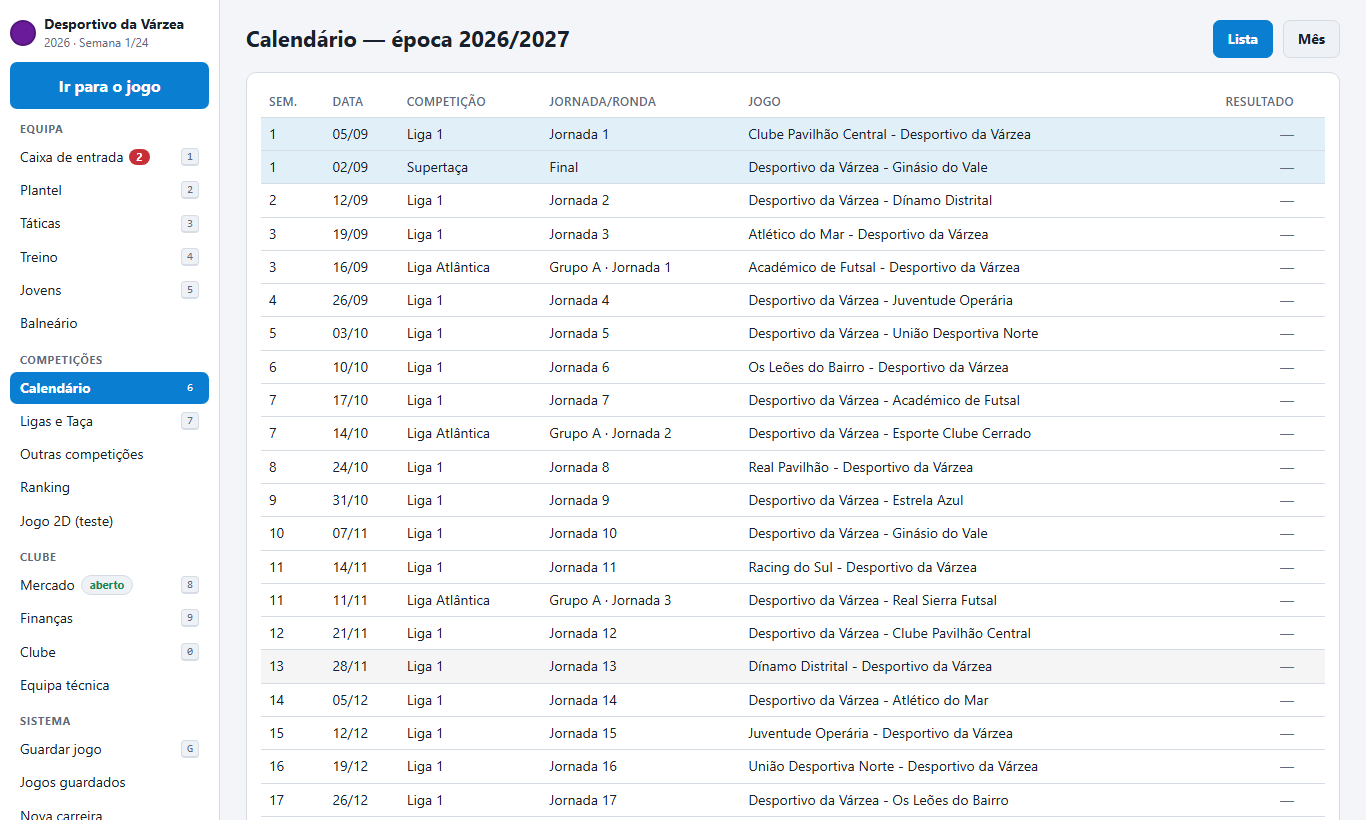Click the JORNADA/RONDA column header
1366x820 pixels.
pos(602,102)
